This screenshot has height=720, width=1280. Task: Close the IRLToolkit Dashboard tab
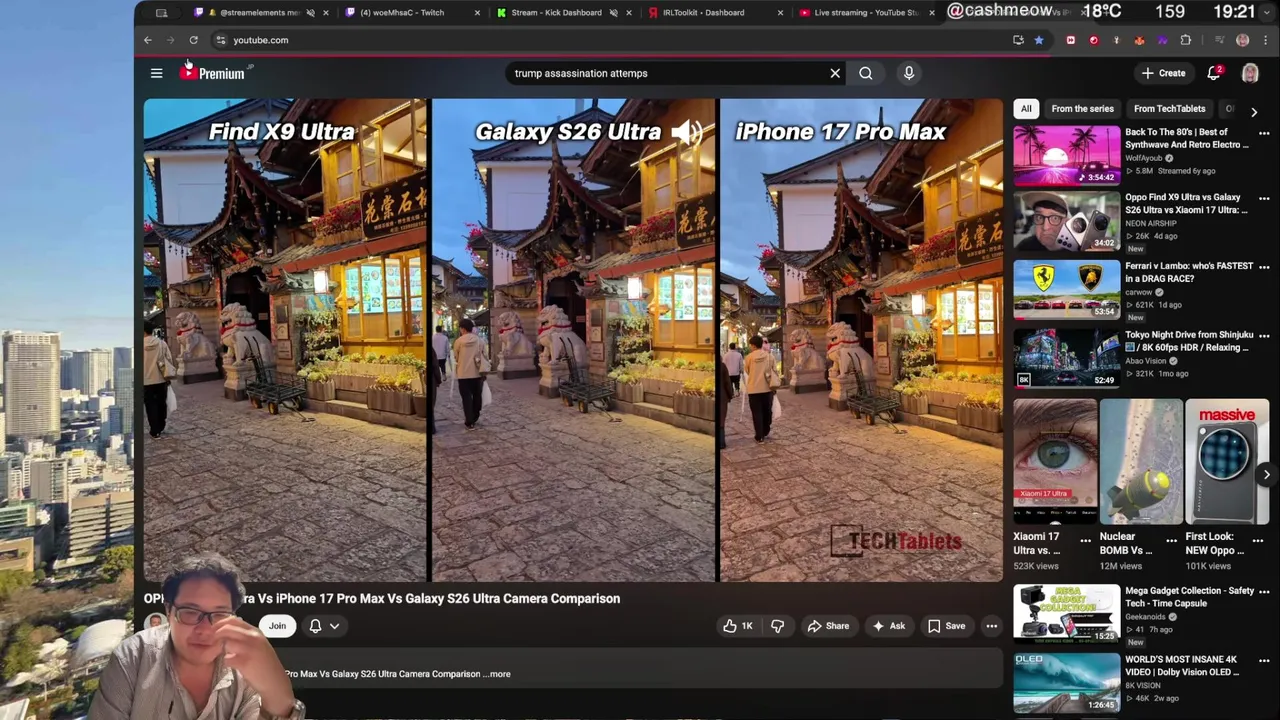[781, 13]
